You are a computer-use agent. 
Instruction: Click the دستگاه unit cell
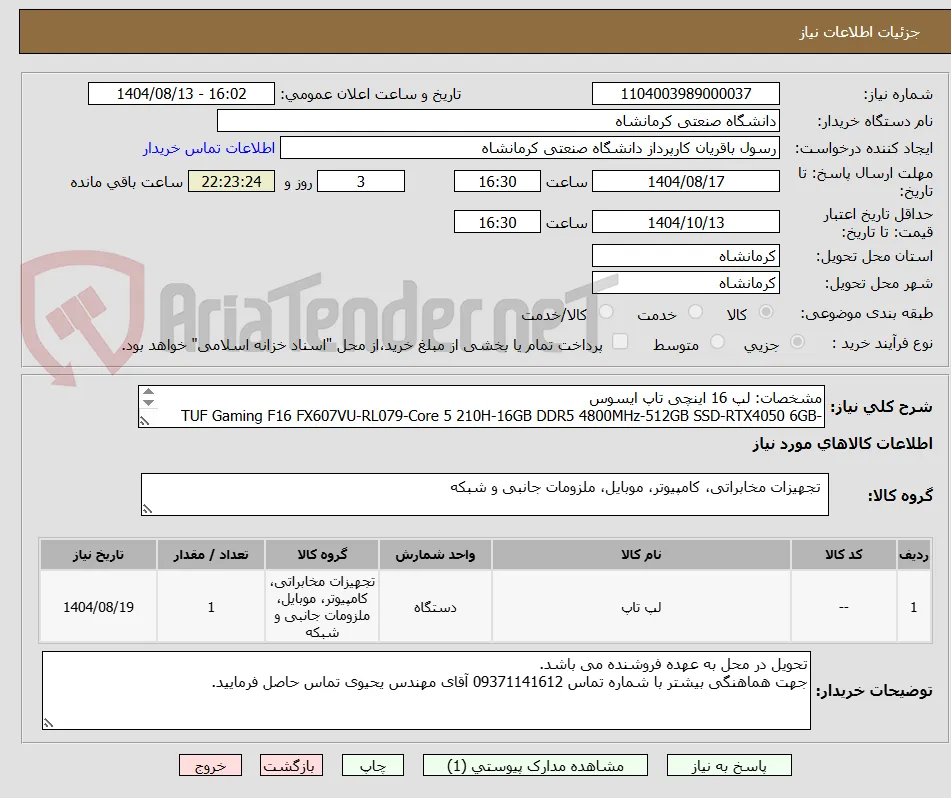pyautogui.click(x=435, y=607)
